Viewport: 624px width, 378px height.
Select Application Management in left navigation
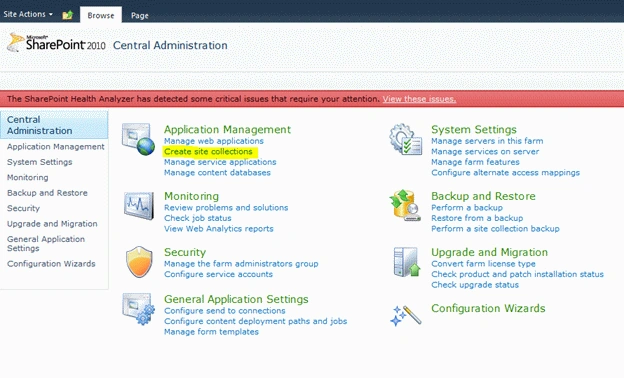[x=56, y=146]
